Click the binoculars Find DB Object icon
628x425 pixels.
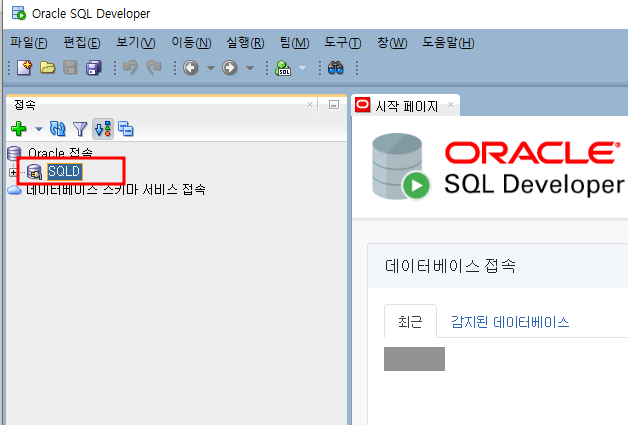336,68
